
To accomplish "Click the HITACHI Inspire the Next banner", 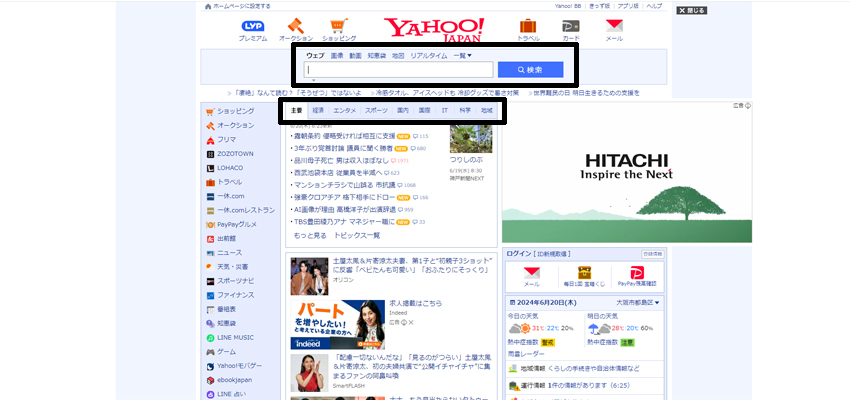I will pyautogui.click(x=627, y=172).
